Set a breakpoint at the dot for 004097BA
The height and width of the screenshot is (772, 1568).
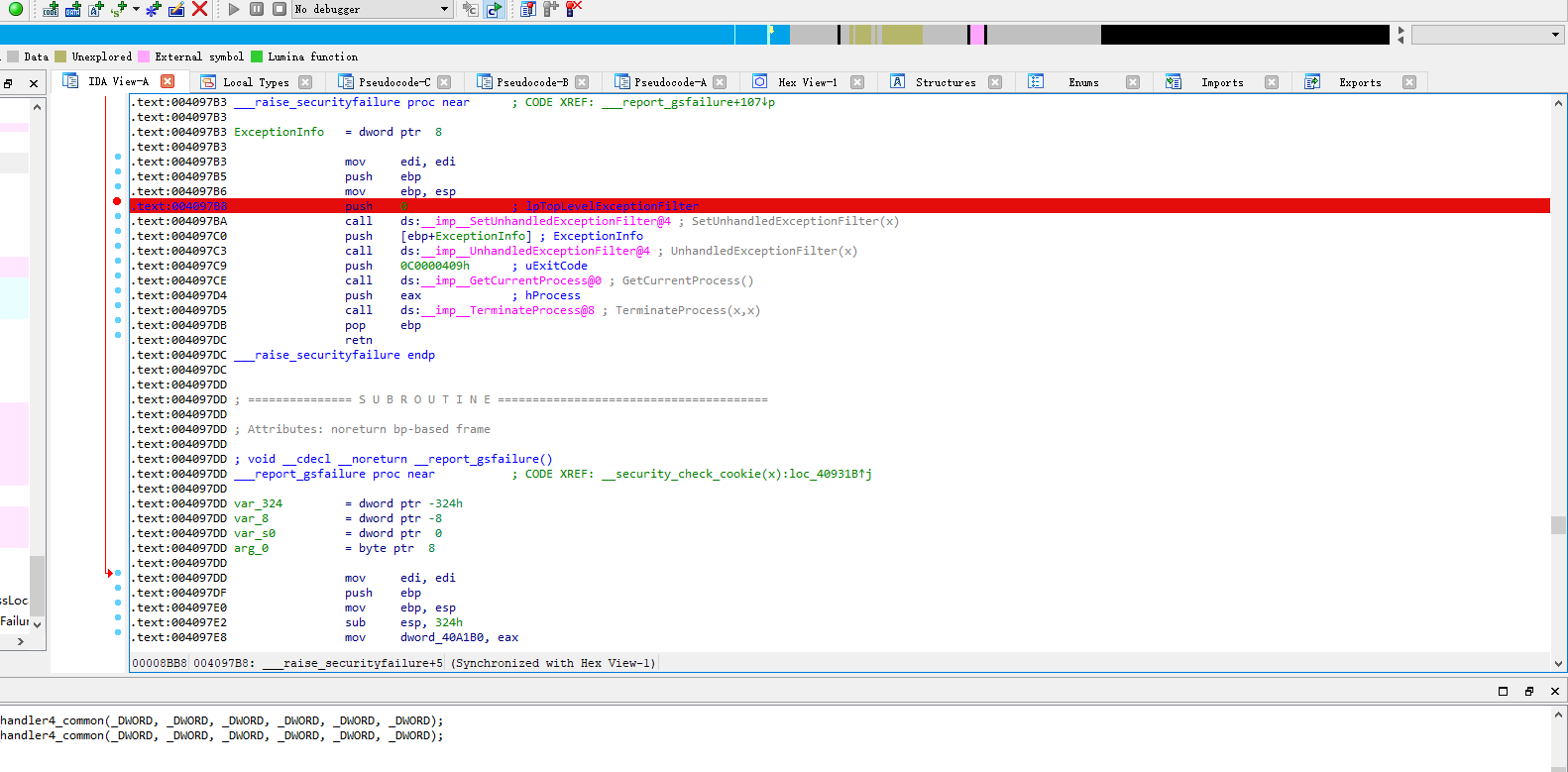(x=118, y=216)
